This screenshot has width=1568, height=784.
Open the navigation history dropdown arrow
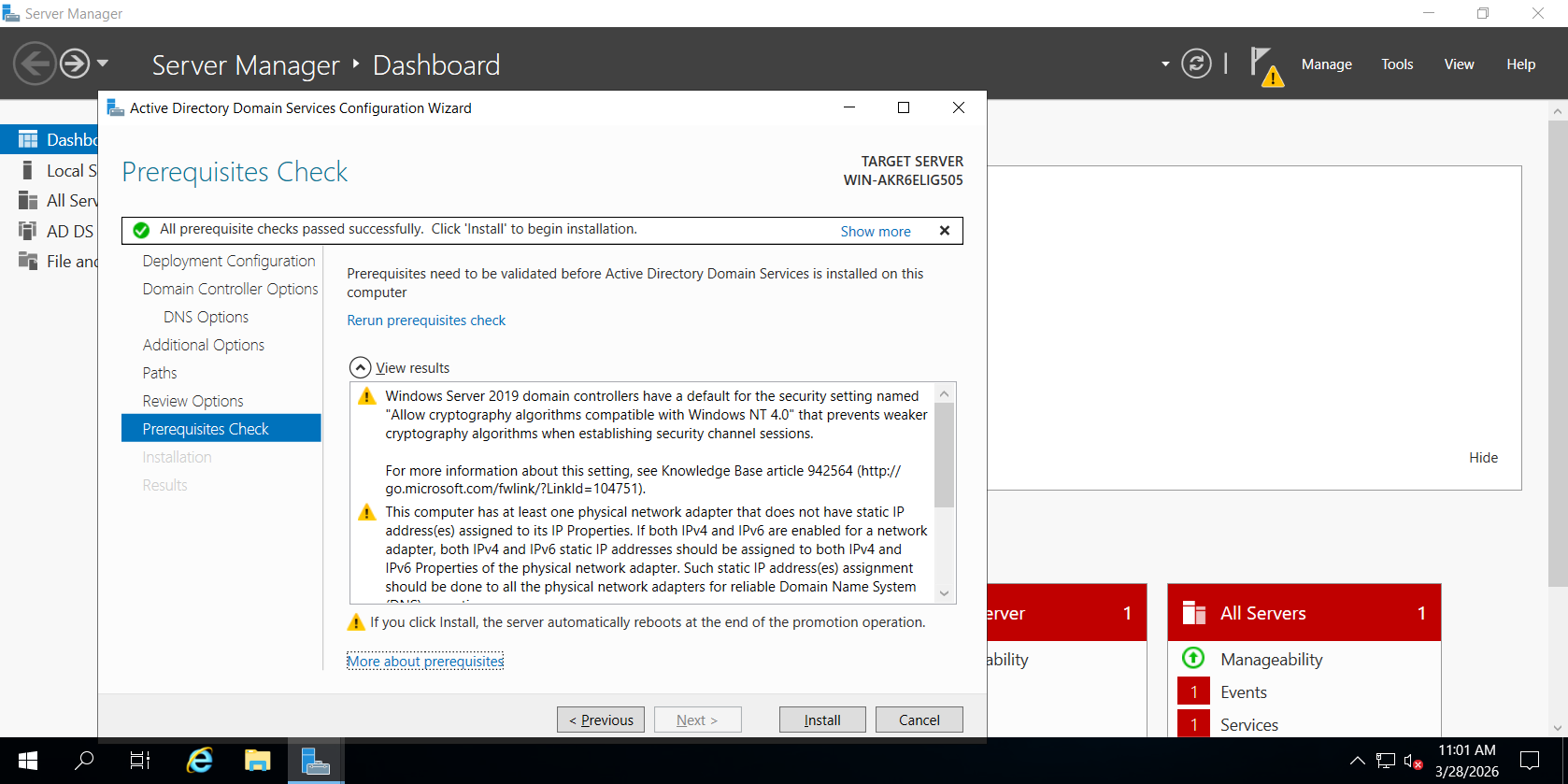[x=103, y=64]
